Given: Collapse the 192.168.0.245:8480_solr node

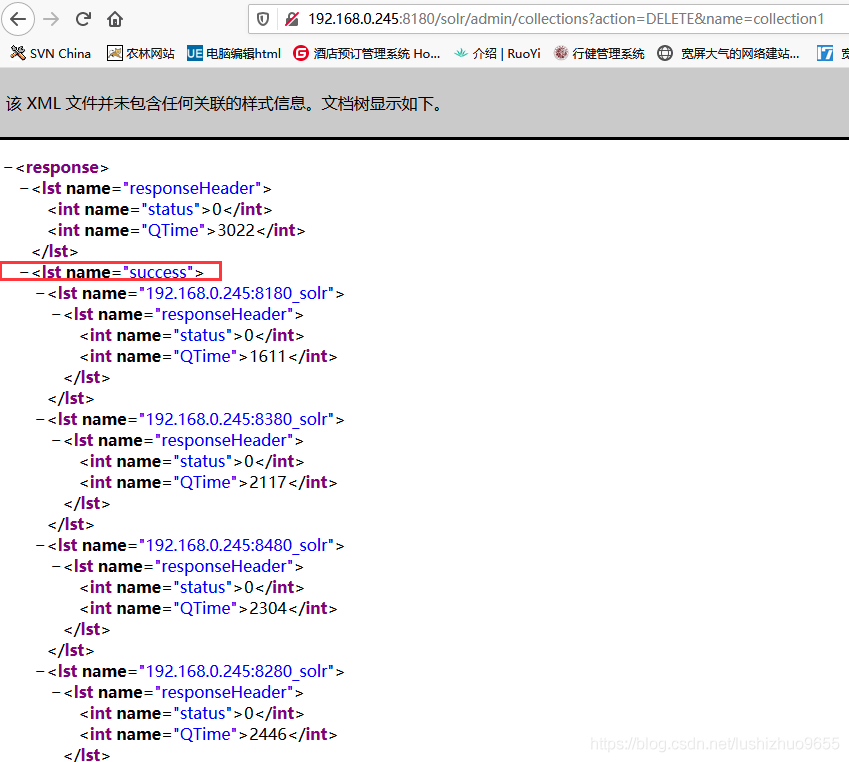Looking at the screenshot, I should (x=40, y=546).
